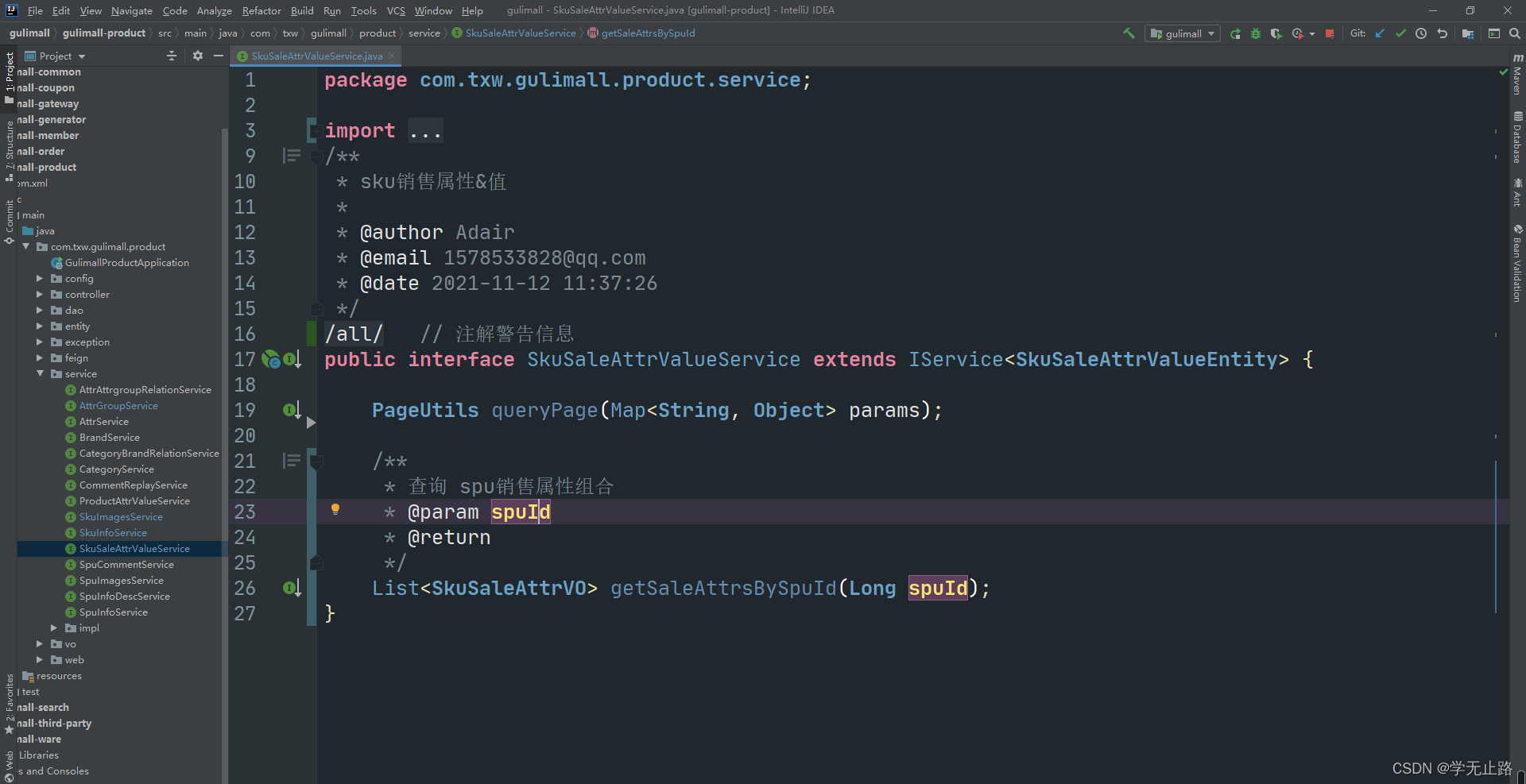Expand the entity package folder

tap(40, 326)
